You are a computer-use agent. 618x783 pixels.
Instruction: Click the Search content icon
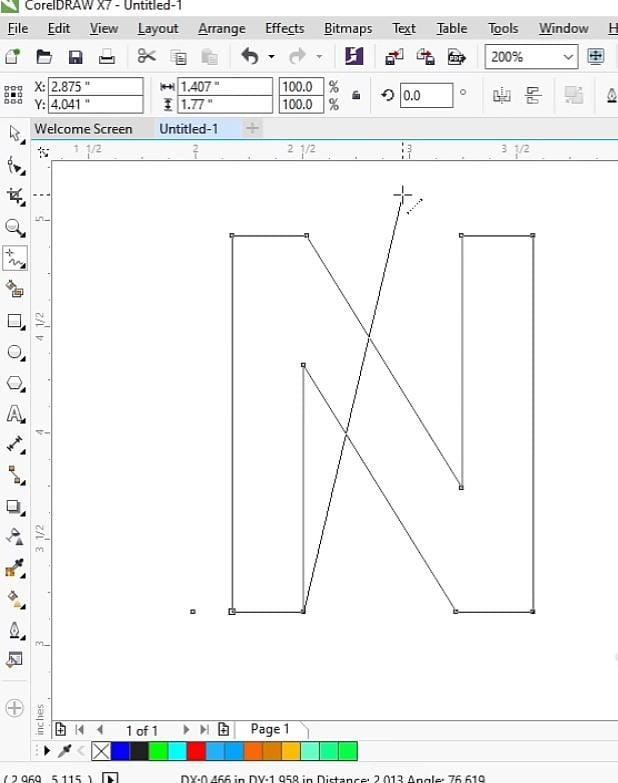click(354, 56)
